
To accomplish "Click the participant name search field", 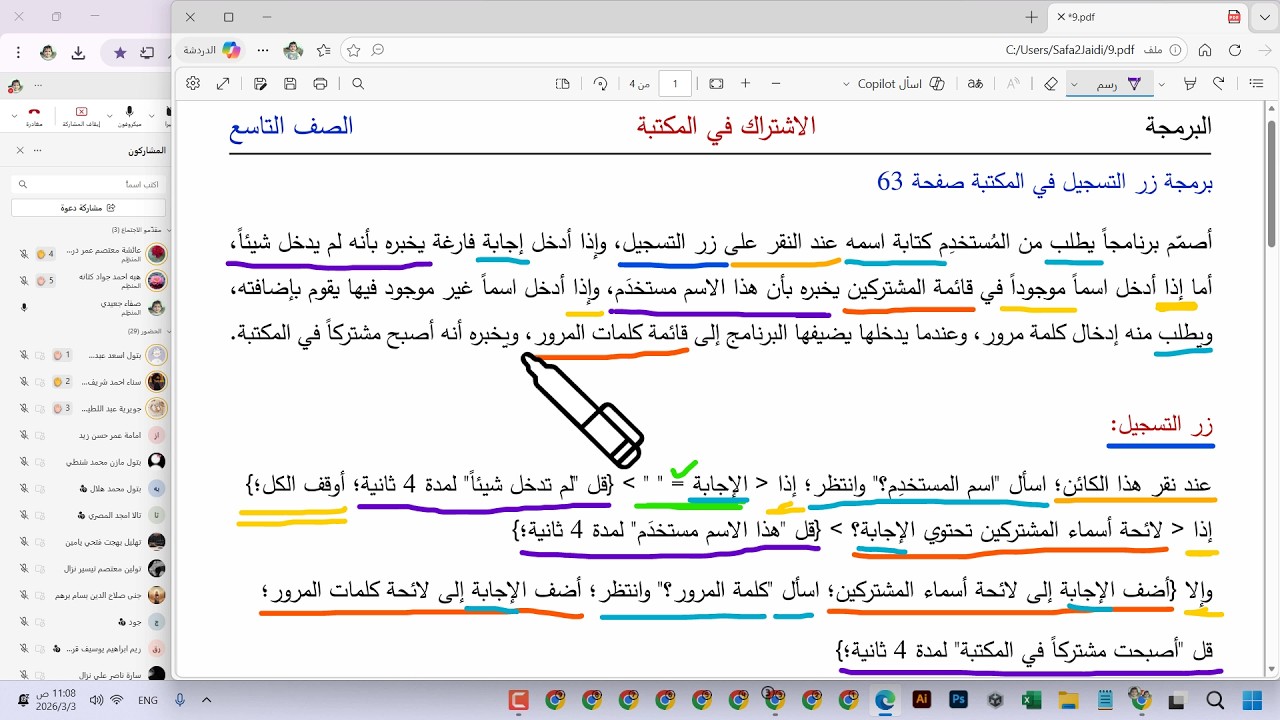I will click(88, 184).
